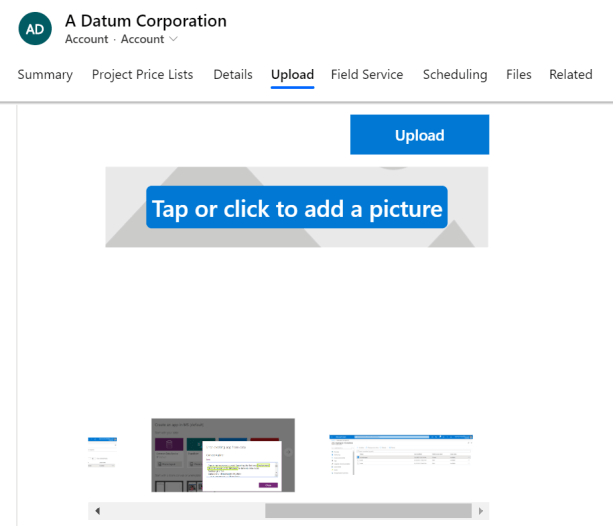Select the active Upload tab
The image size is (613, 526).
(x=292, y=75)
